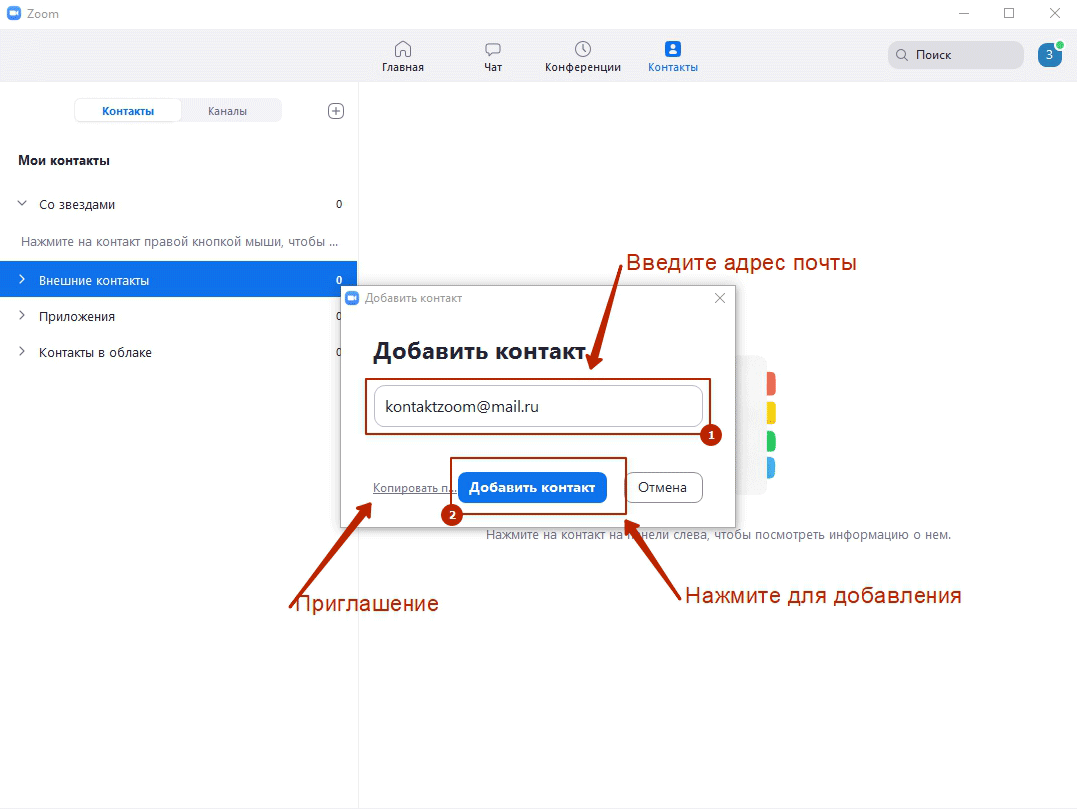The width and height of the screenshot is (1077, 809).
Task: Click the magnifier icon in the search box
Action: click(x=902, y=55)
